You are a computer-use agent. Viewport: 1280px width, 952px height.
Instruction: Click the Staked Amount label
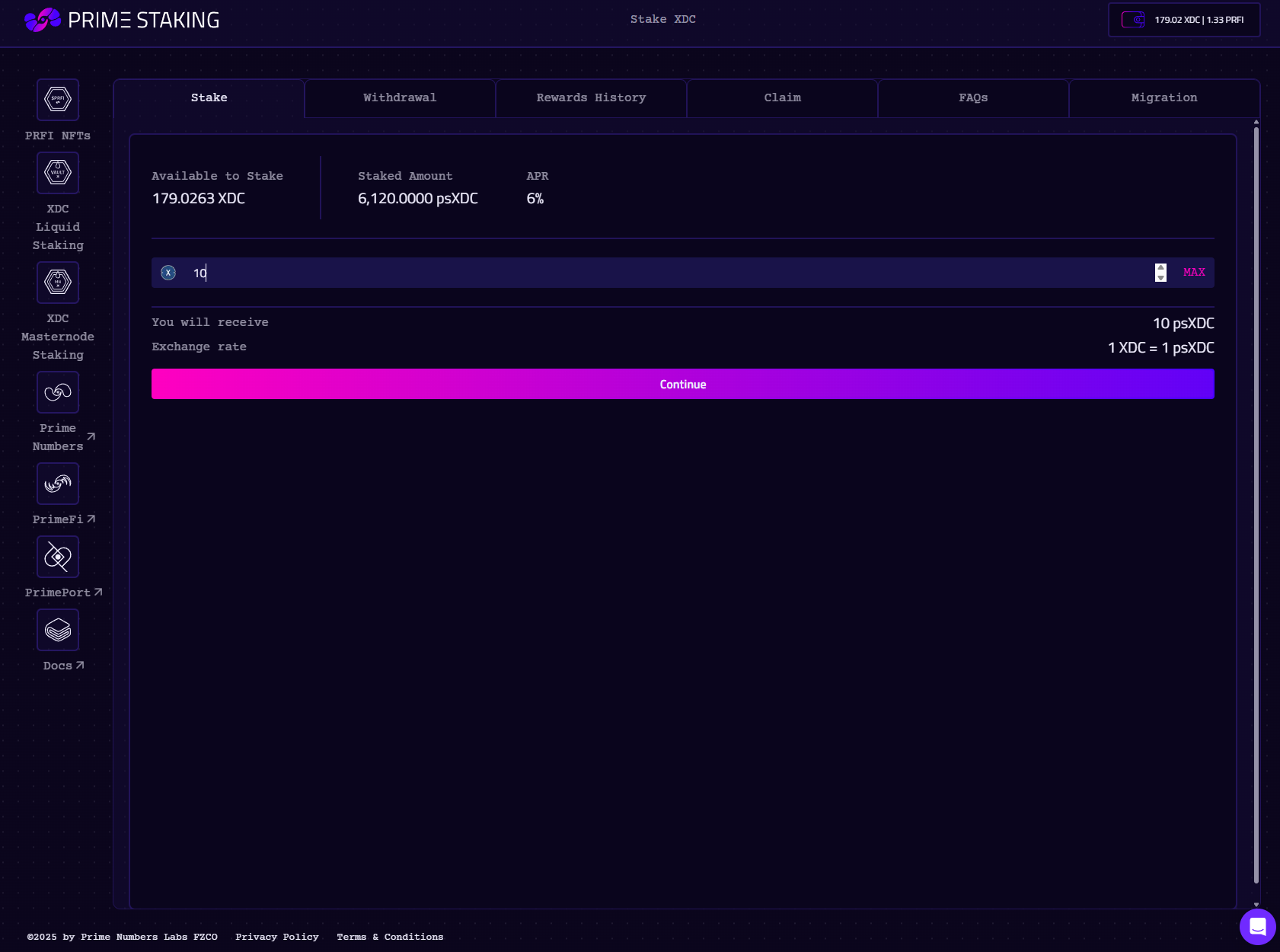(x=405, y=176)
